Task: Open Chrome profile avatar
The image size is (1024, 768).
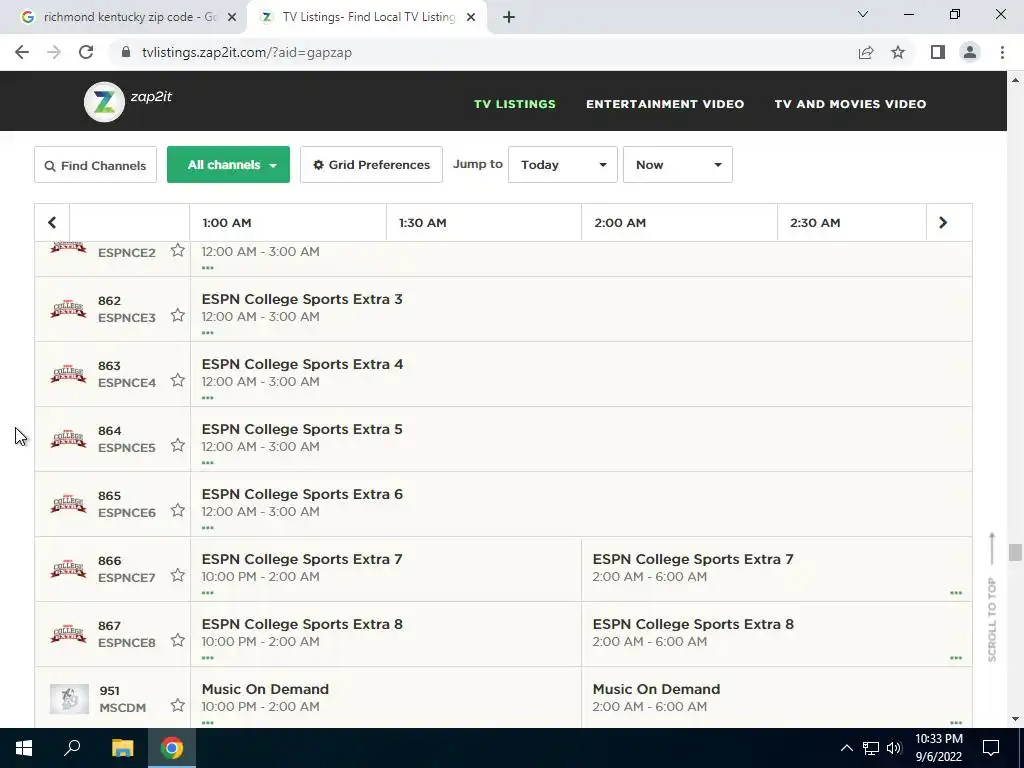Action: [x=970, y=52]
